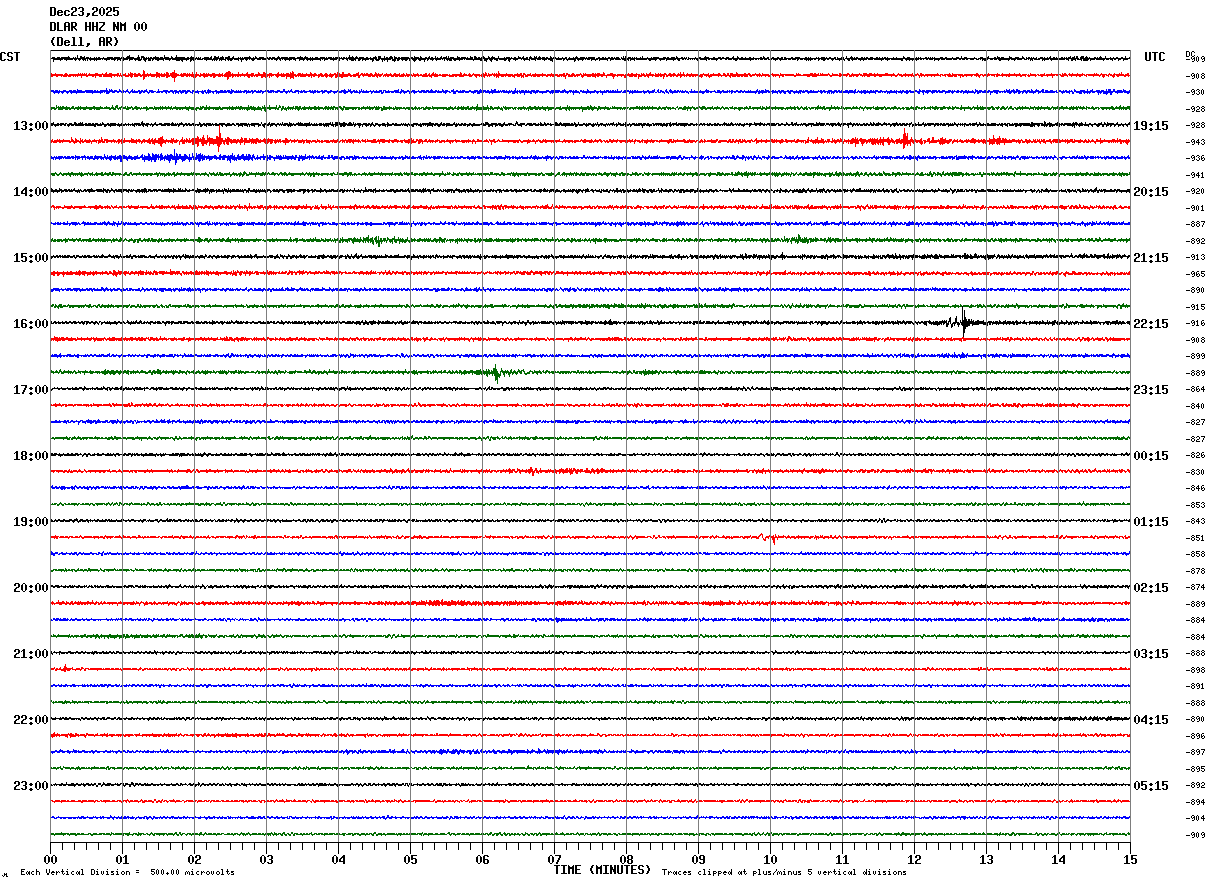
Task: Click minute tick label '07' on time axis
Action: tap(554, 859)
